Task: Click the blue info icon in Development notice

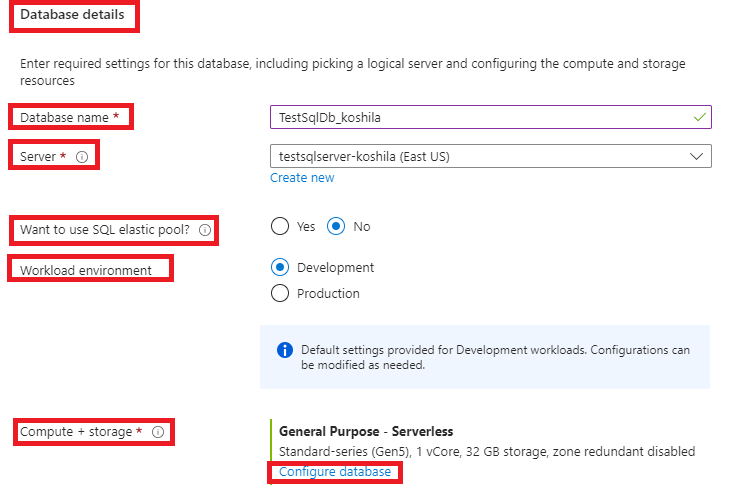Action: 285,350
